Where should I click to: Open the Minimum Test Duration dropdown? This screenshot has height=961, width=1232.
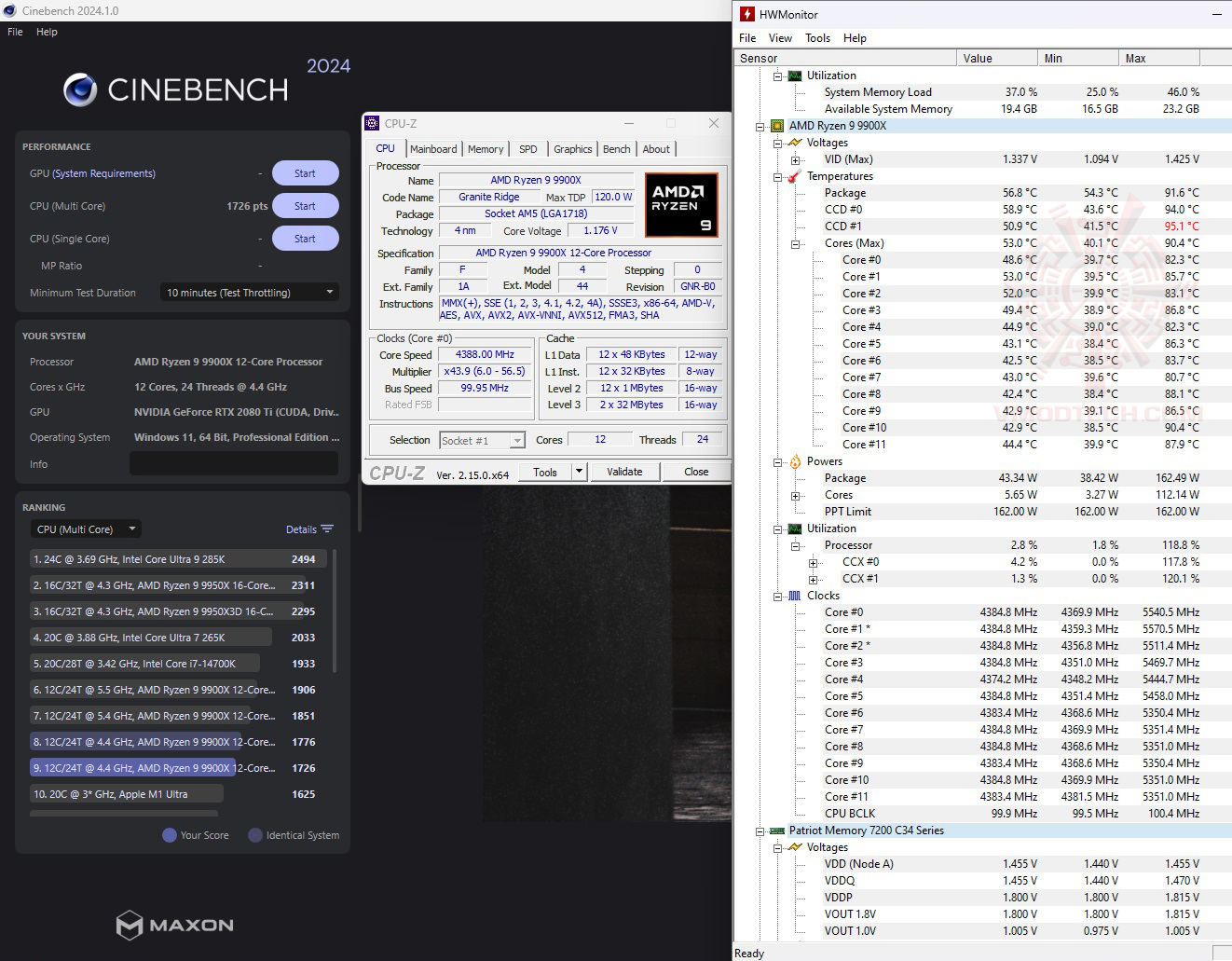(x=250, y=293)
